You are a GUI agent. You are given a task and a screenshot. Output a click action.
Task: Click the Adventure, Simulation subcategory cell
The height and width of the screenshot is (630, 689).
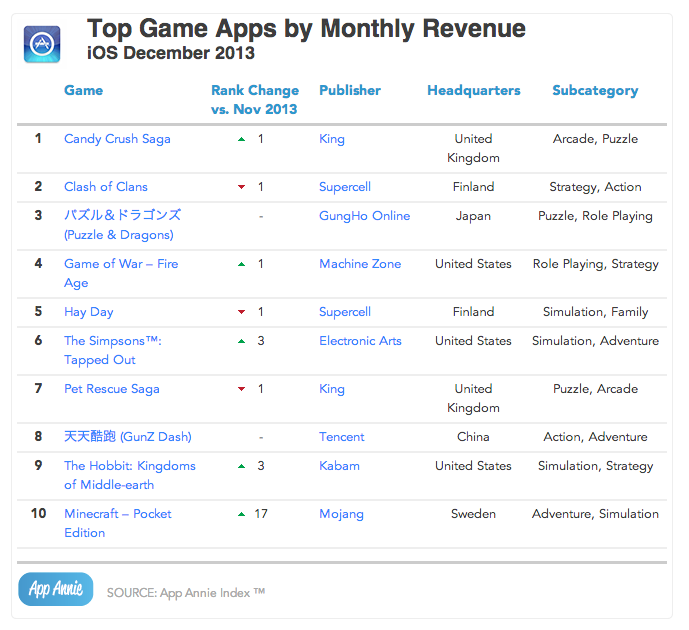[x=595, y=514]
